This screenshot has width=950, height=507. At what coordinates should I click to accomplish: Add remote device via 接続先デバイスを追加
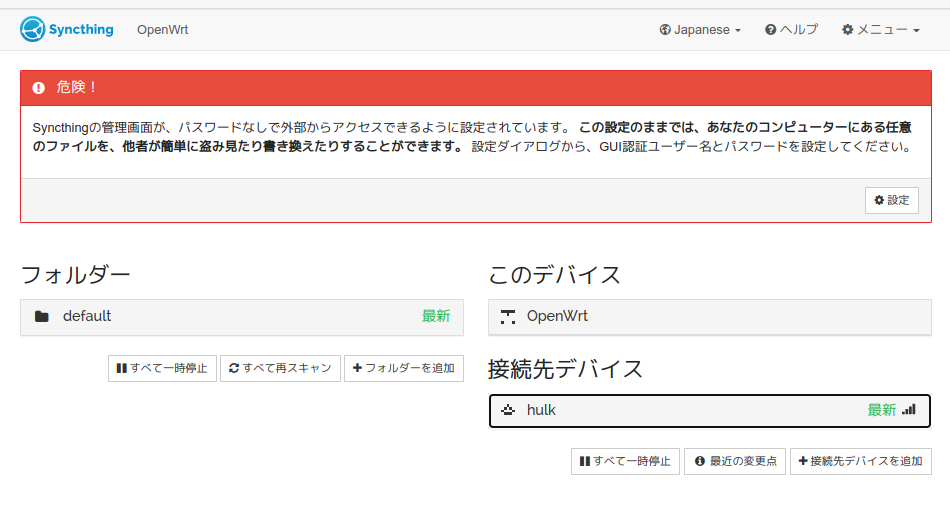[x=860, y=462]
